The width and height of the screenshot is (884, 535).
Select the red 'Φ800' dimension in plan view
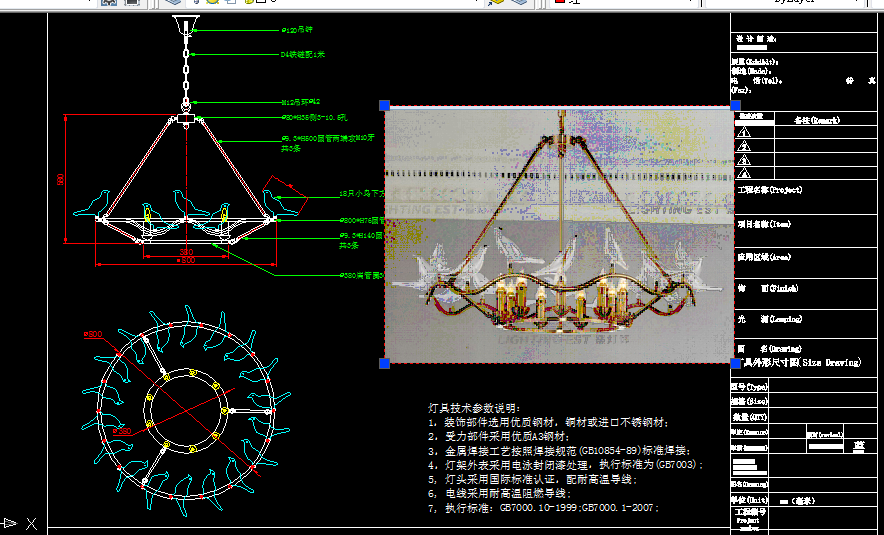click(93, 334)
